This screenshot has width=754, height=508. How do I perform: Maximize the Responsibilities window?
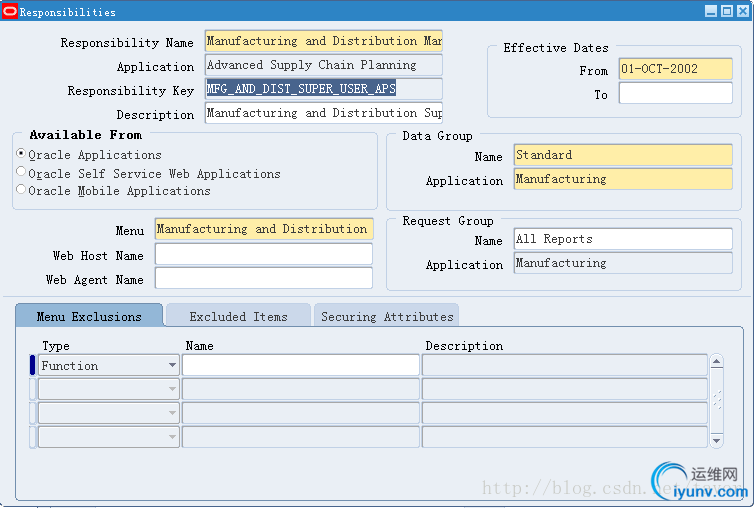click(727, 11)
